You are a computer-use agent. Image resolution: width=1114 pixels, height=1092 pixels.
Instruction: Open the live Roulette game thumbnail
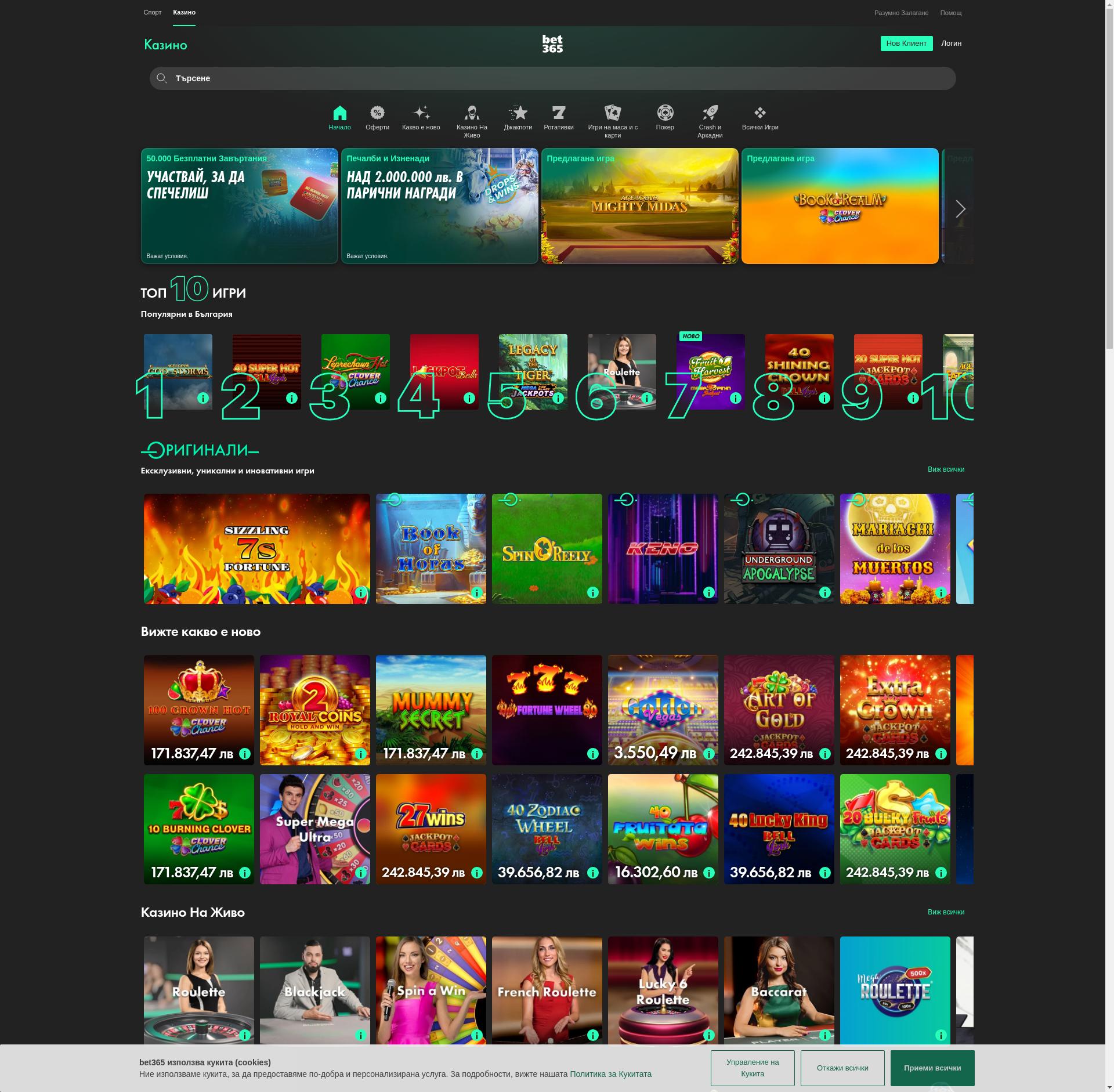[x=198, y=992]
